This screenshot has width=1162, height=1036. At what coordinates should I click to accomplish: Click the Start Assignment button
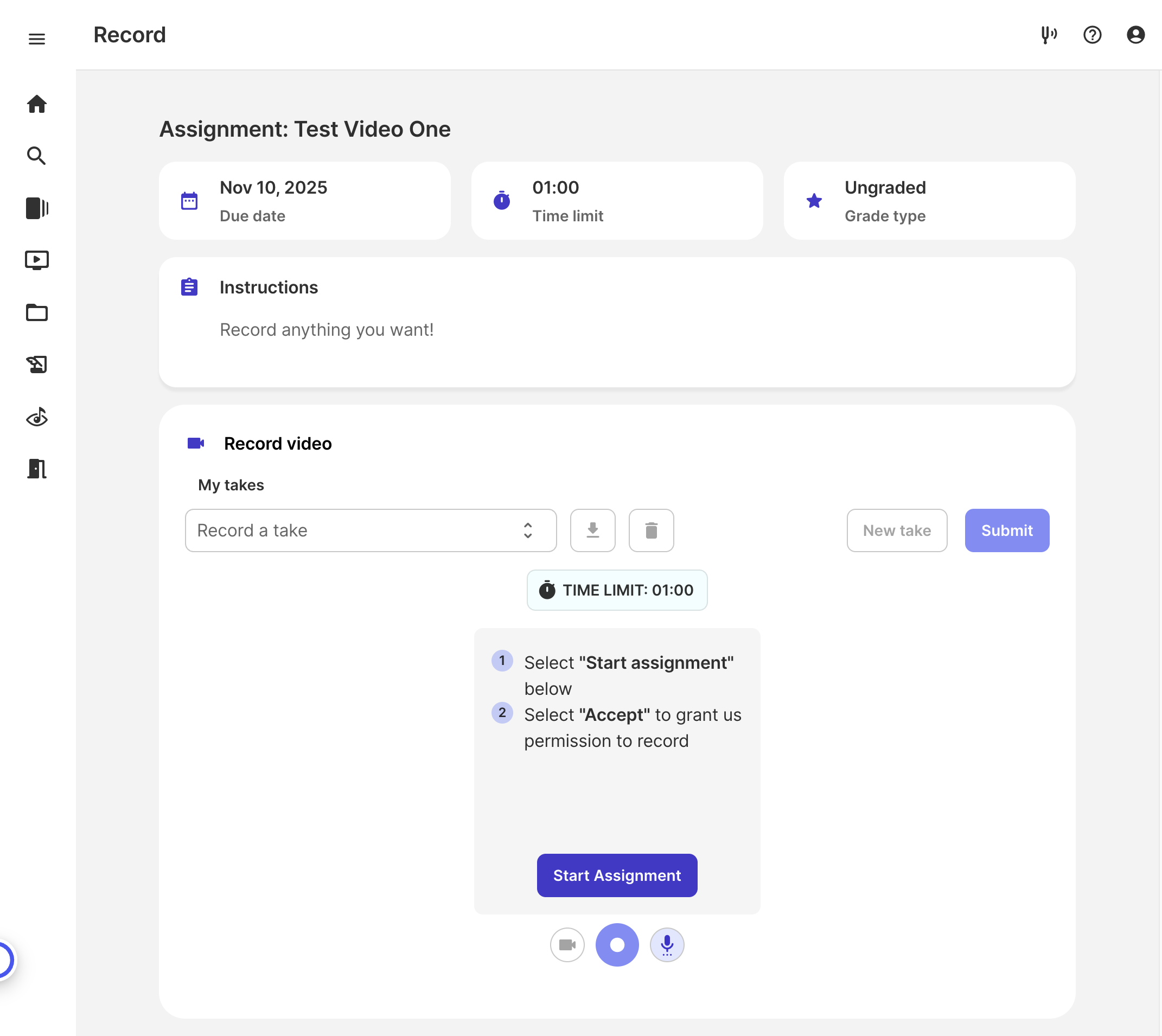(617, 875)
